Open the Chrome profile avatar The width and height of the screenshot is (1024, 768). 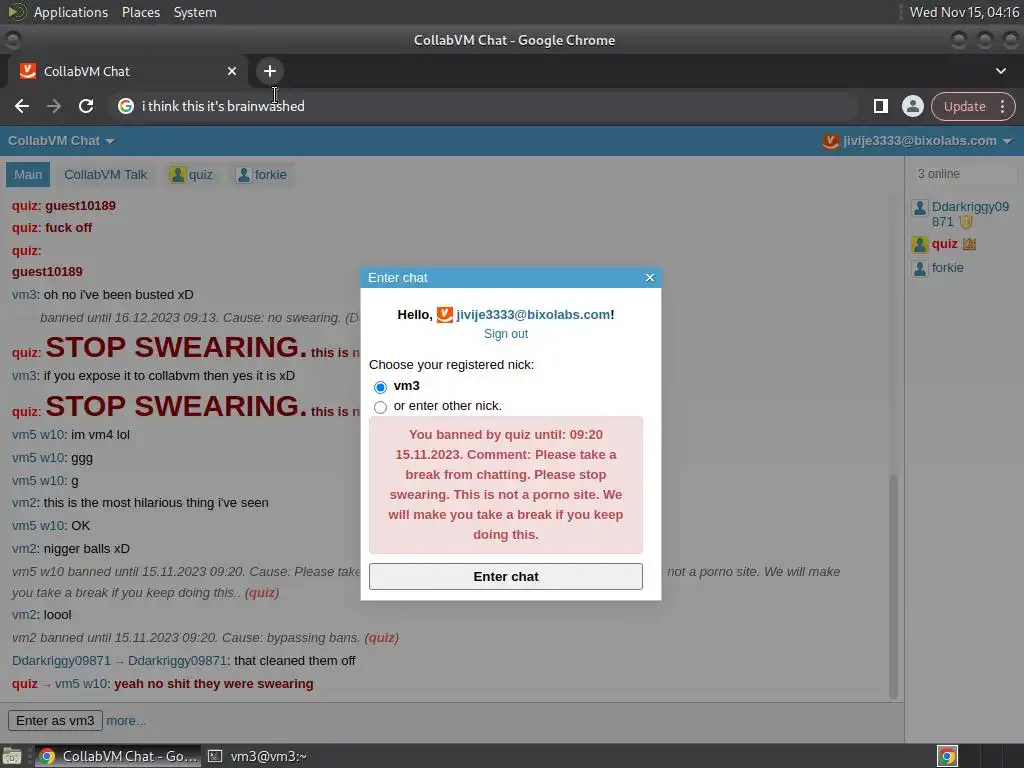point(912,106)
